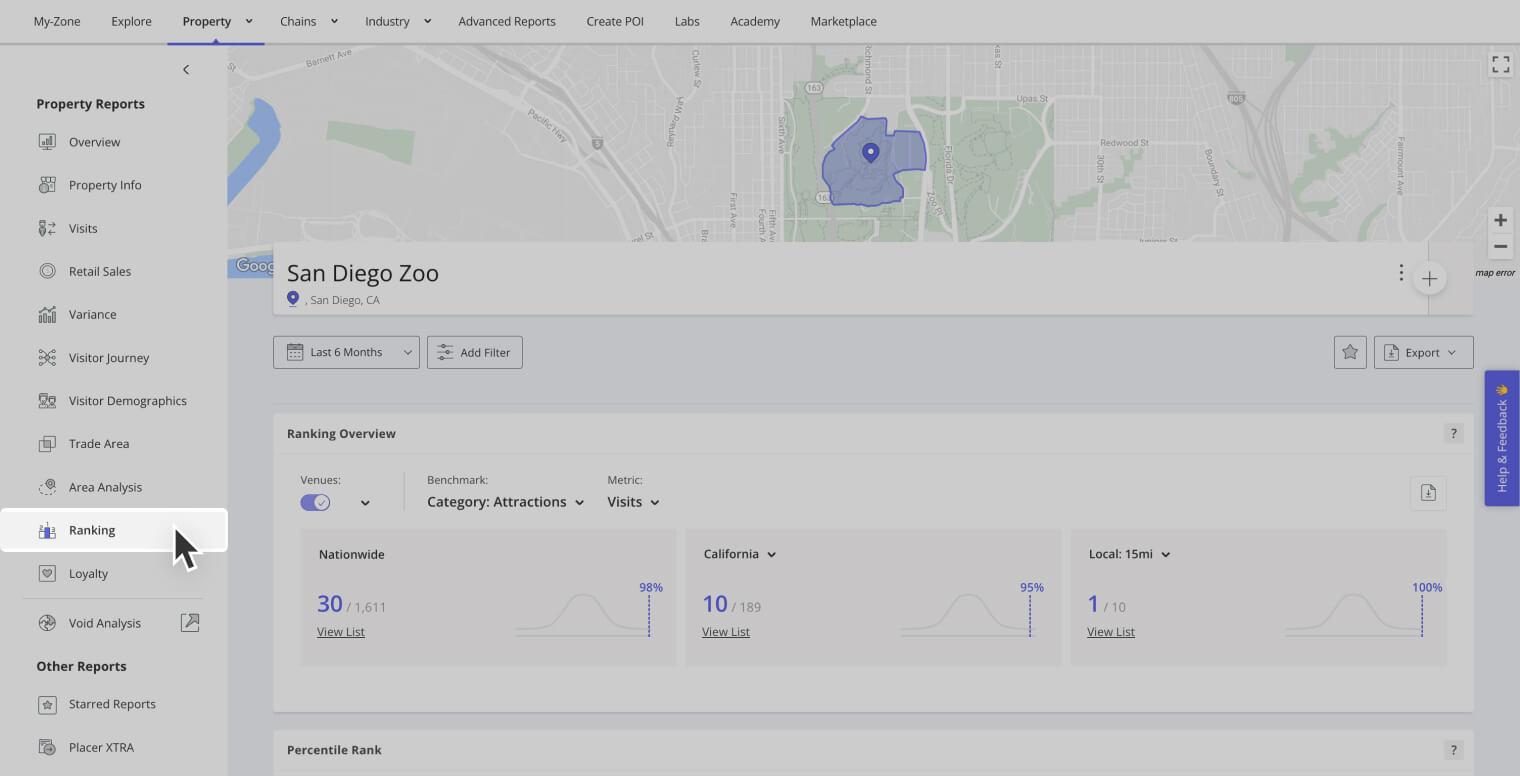Open the Area Analysis icon
The height and width of the screenshot is (776, 1520).
point(47,487)
